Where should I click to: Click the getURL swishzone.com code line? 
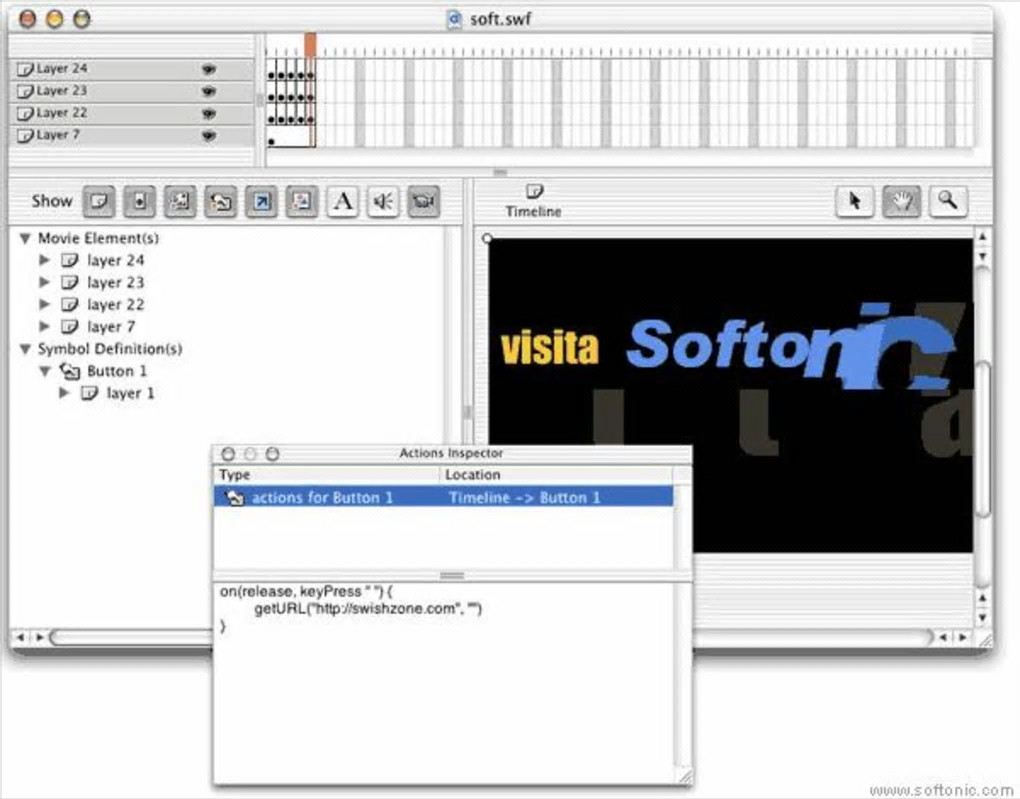point(368,609)
